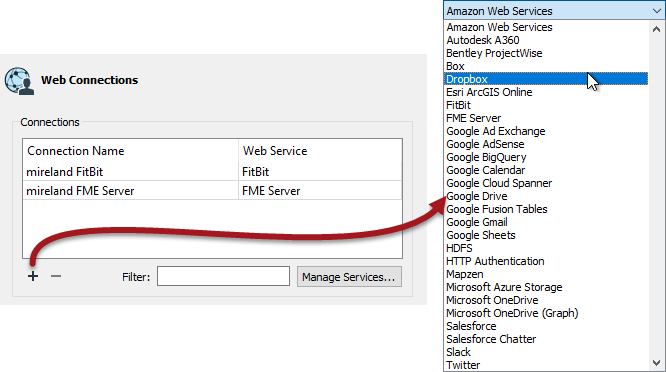The image size is (666, 372).
Task: Choose the highlighted Dropbox entry
Action: point(546,79)
